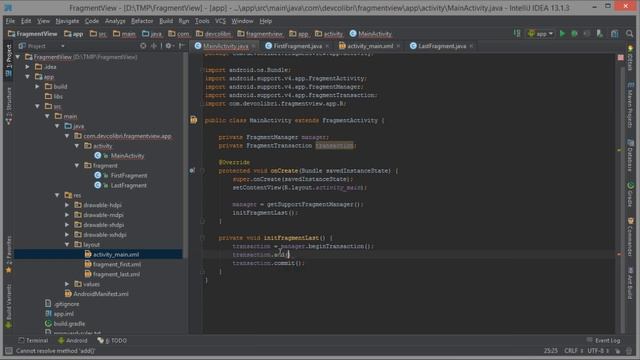
Task: Open the Maven Projects side panel
Action: [630, 105]
